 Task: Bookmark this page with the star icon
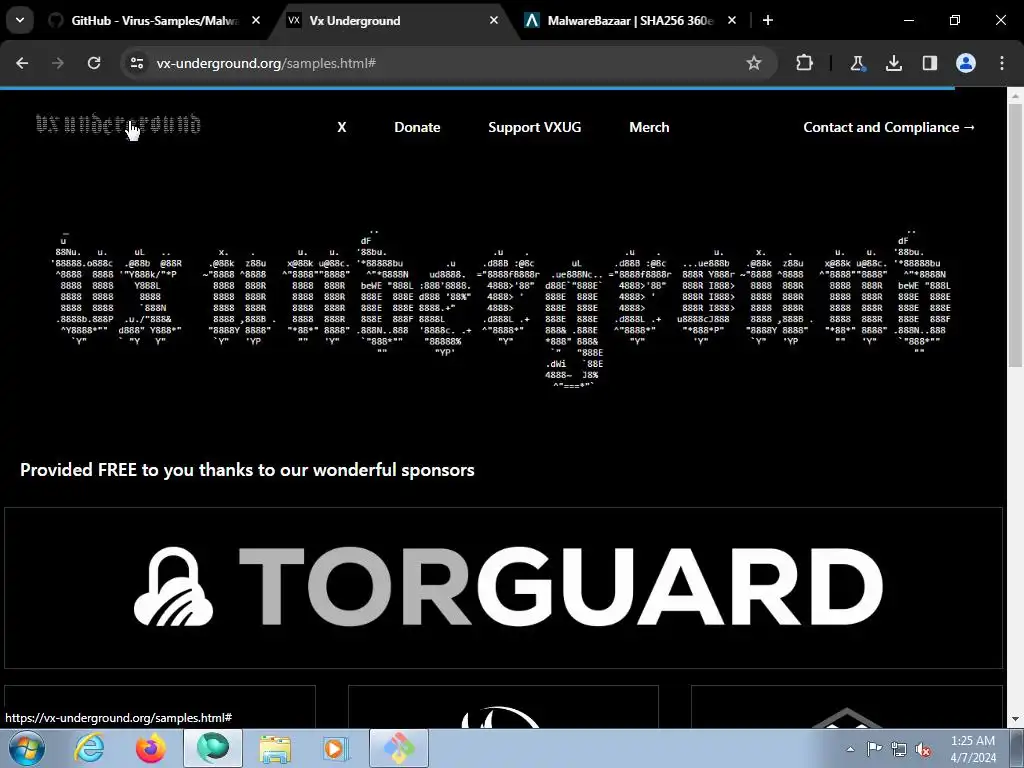[754, 63]
